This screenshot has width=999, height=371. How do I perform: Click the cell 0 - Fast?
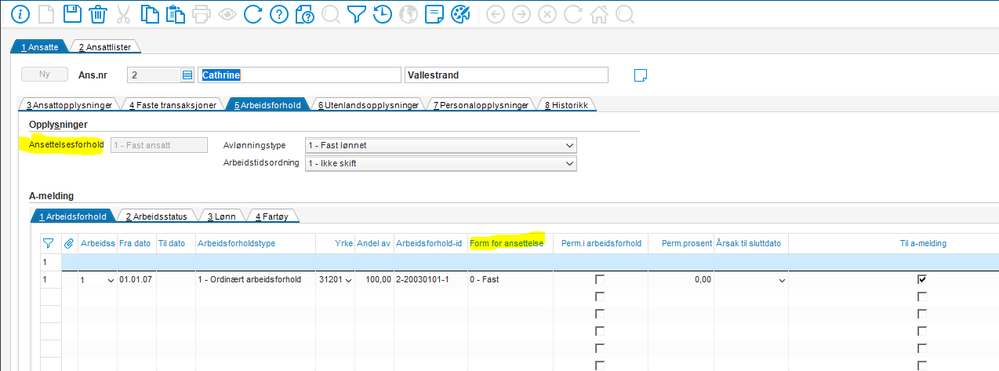(510, 280)
